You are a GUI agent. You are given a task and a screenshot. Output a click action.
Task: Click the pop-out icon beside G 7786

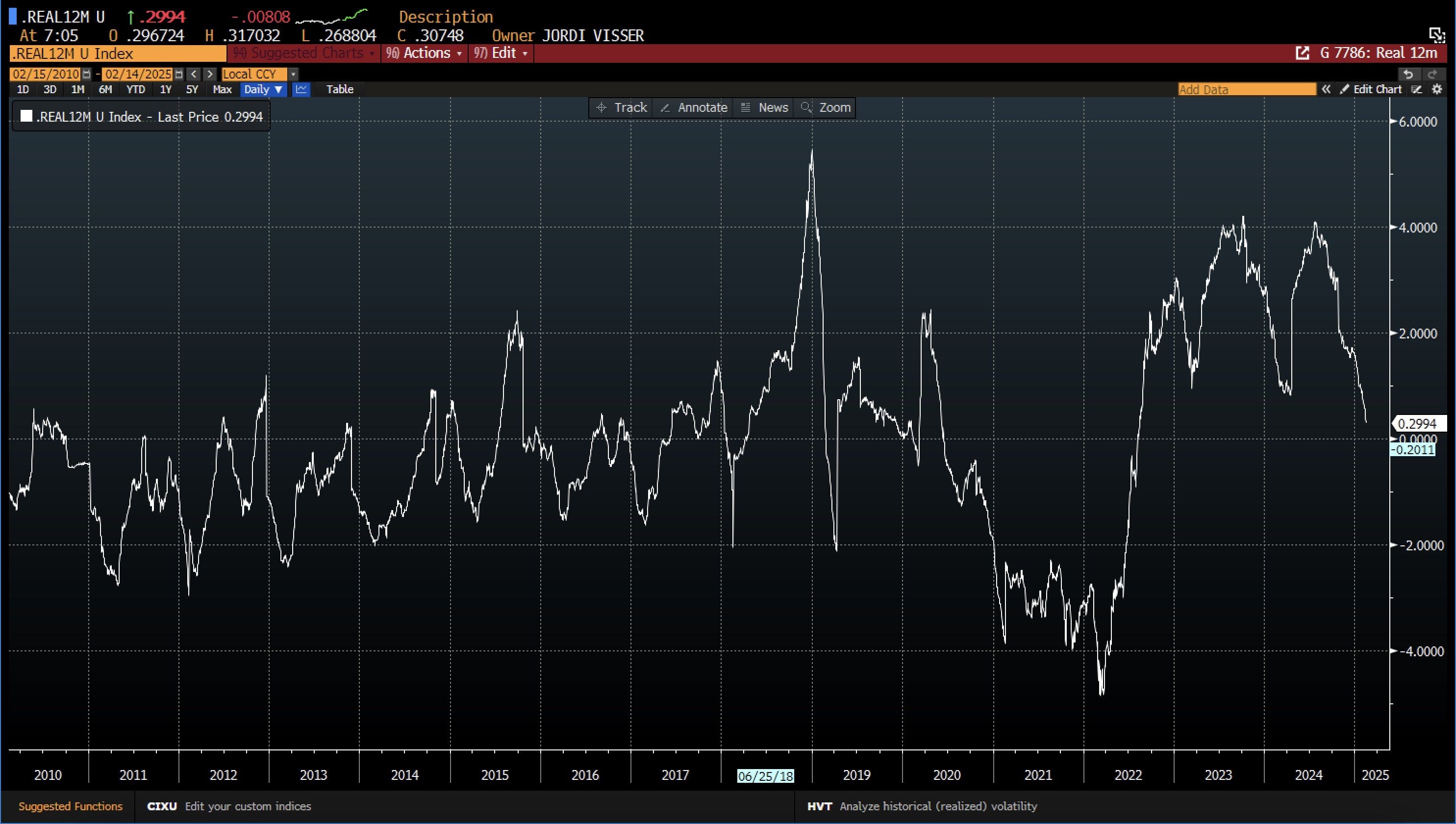click(x=1302, y=53)
